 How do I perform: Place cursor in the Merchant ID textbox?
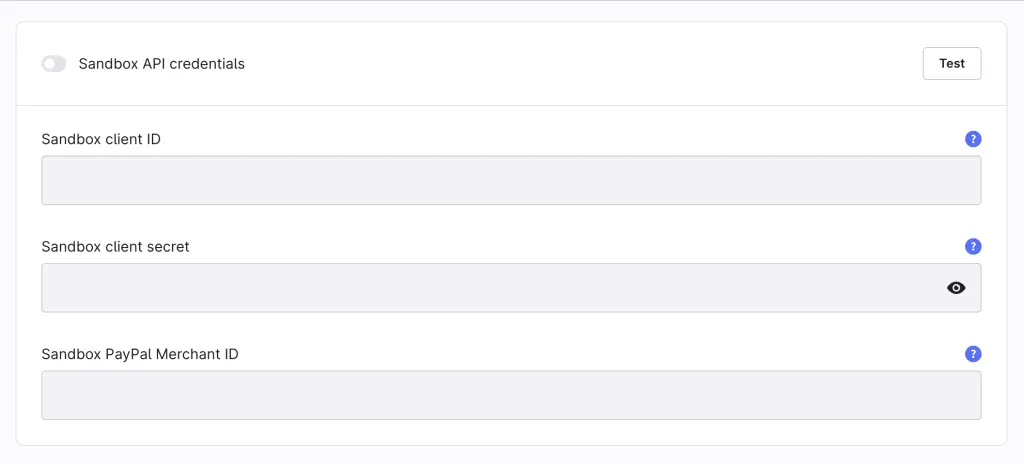click(510, 395)
